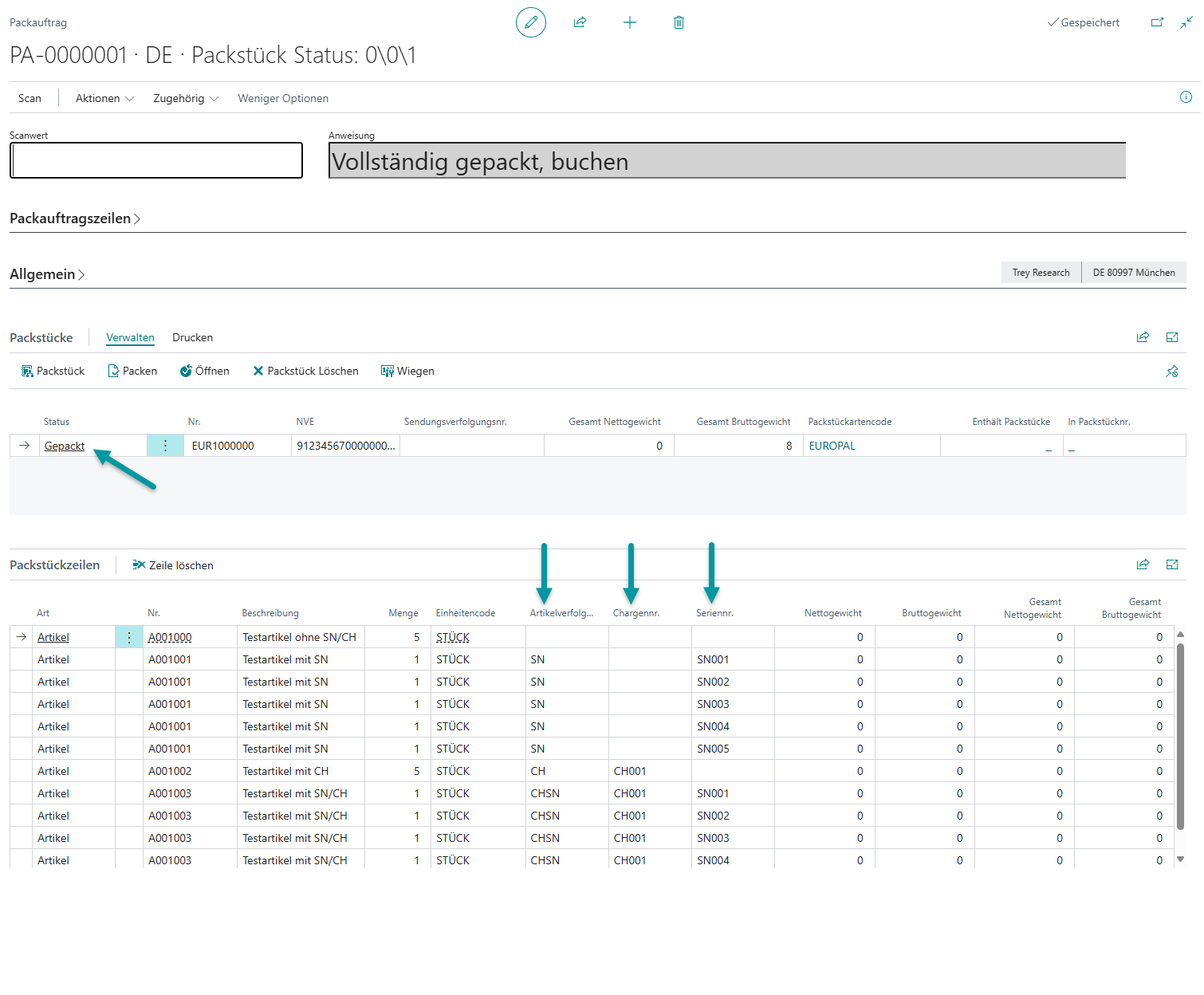Pin the Packstücke action bar
1204x995 pixels.
point(1171,372)
